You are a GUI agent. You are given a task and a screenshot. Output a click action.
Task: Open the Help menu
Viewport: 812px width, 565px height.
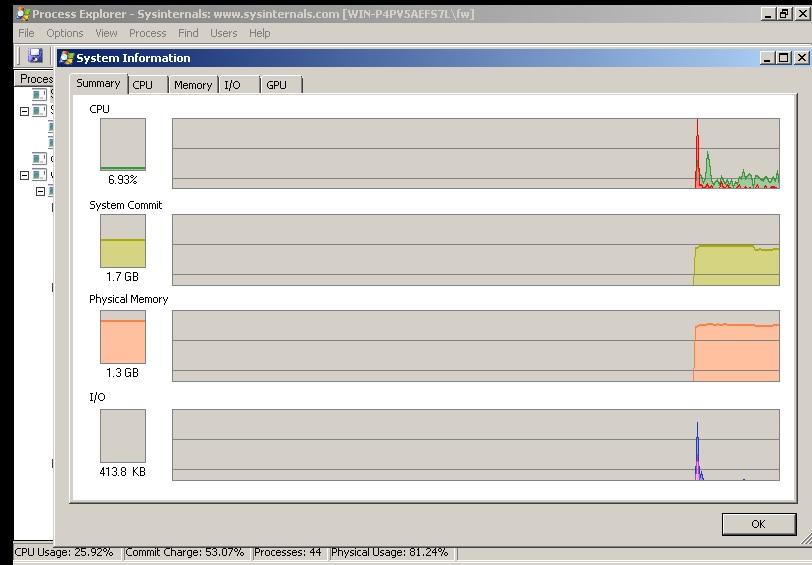(259, 33)
